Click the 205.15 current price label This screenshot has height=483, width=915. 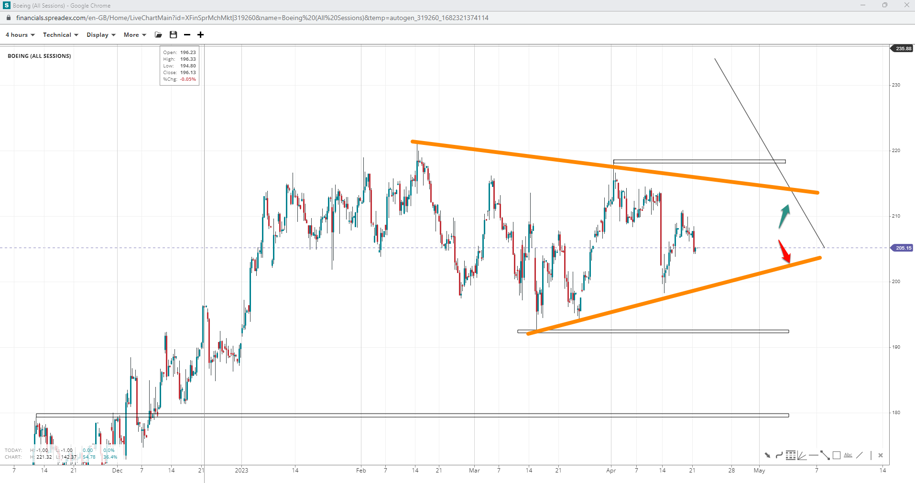click(x=902, y=248)
